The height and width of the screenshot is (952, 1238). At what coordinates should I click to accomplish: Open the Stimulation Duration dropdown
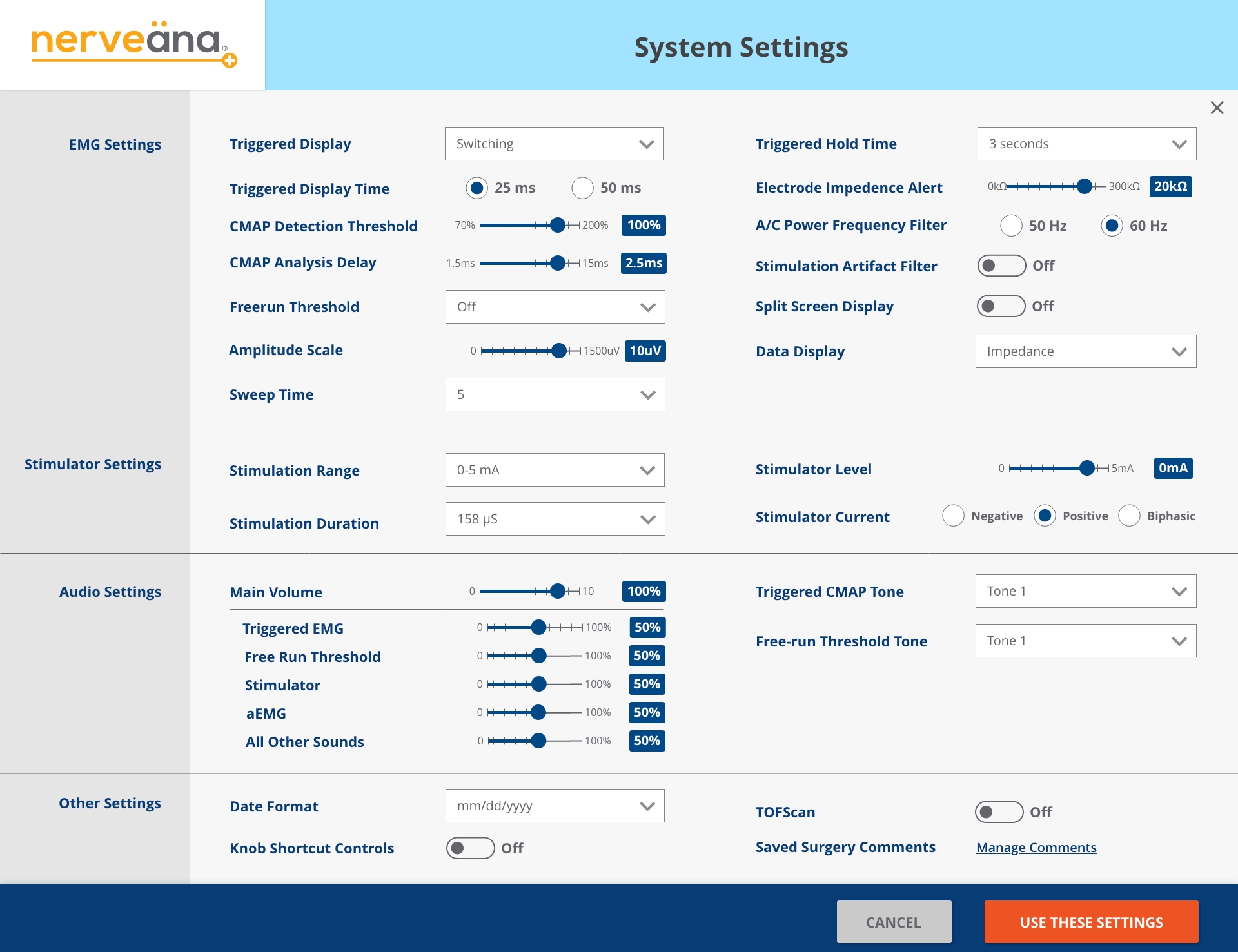point(555,519)
